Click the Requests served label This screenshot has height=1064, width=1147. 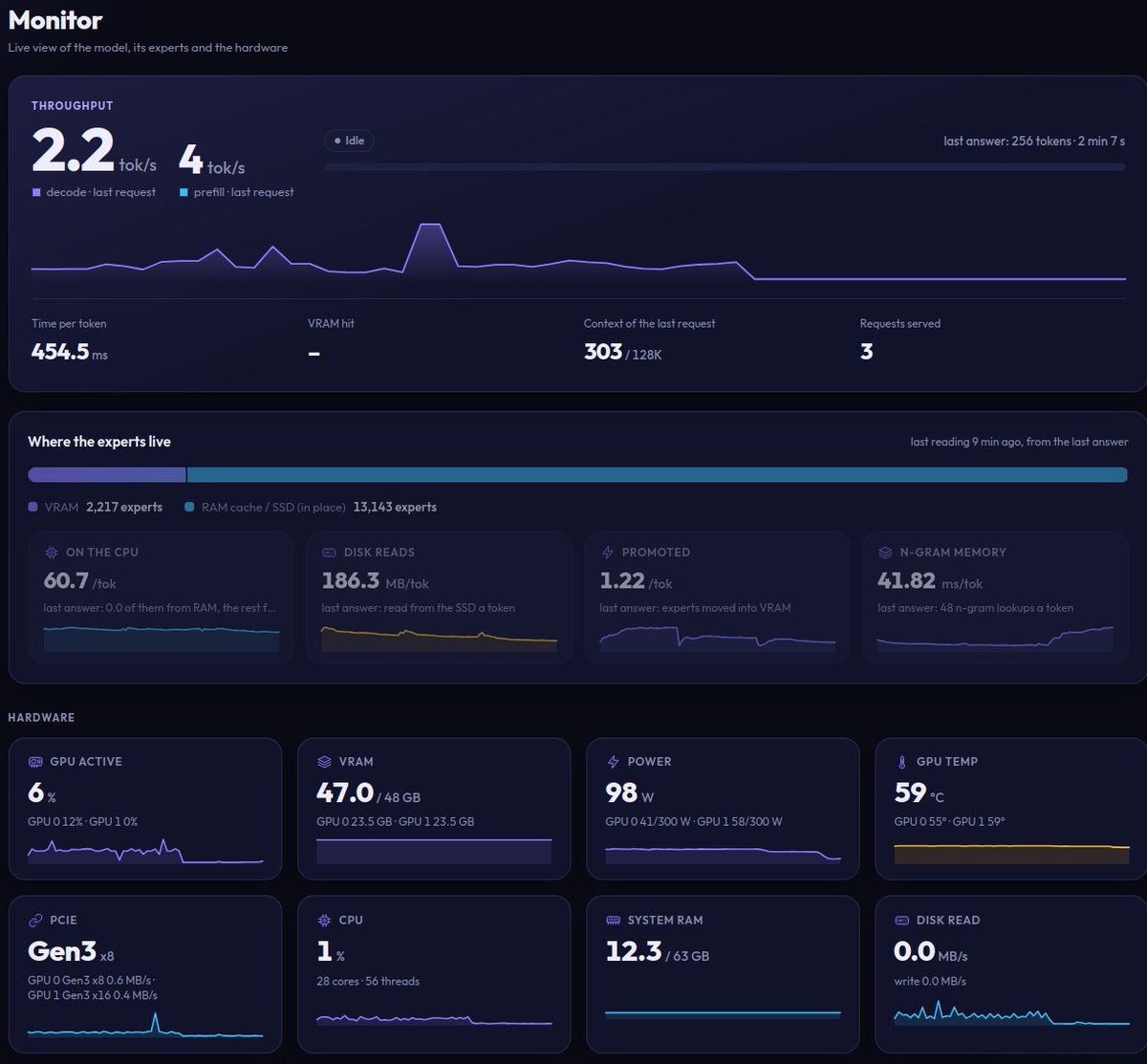coord(900,324)
